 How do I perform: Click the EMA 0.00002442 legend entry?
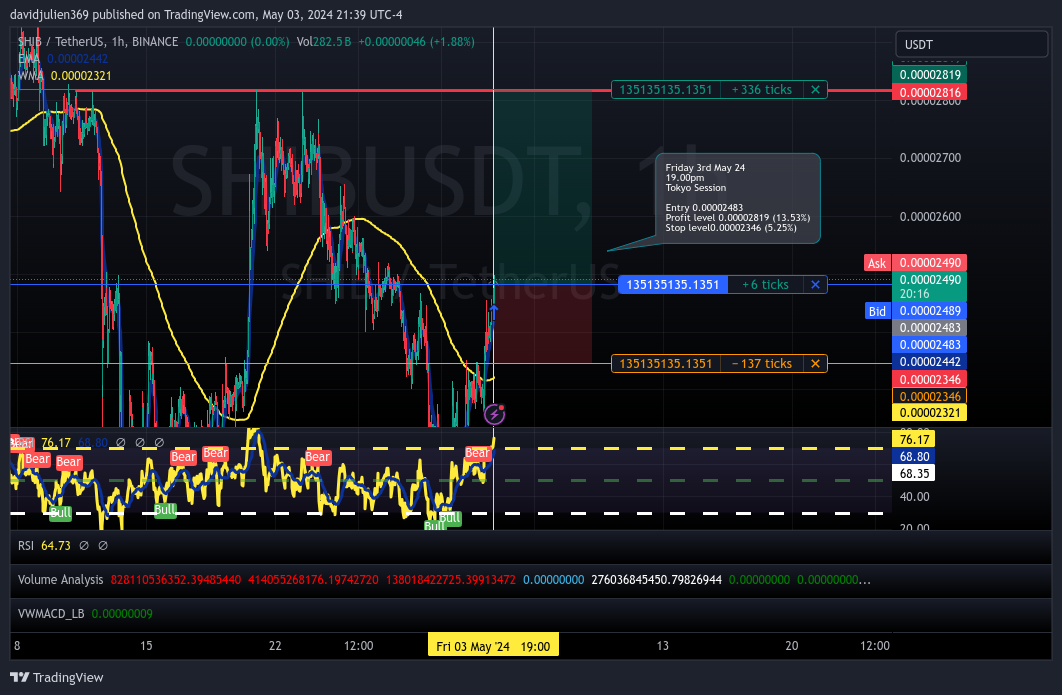point(63,59)
